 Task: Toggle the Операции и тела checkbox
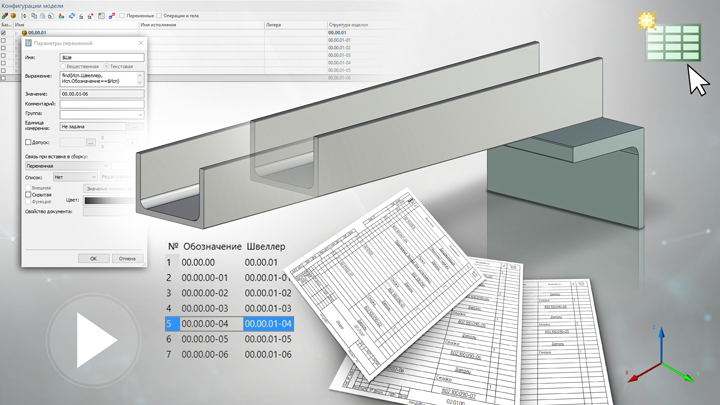[x=159, y=16]
